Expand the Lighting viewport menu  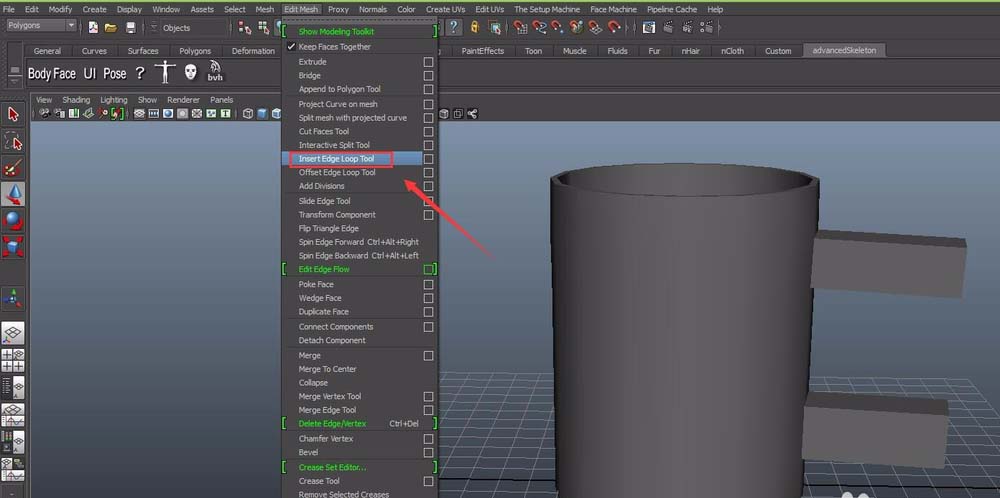[113, 100]
